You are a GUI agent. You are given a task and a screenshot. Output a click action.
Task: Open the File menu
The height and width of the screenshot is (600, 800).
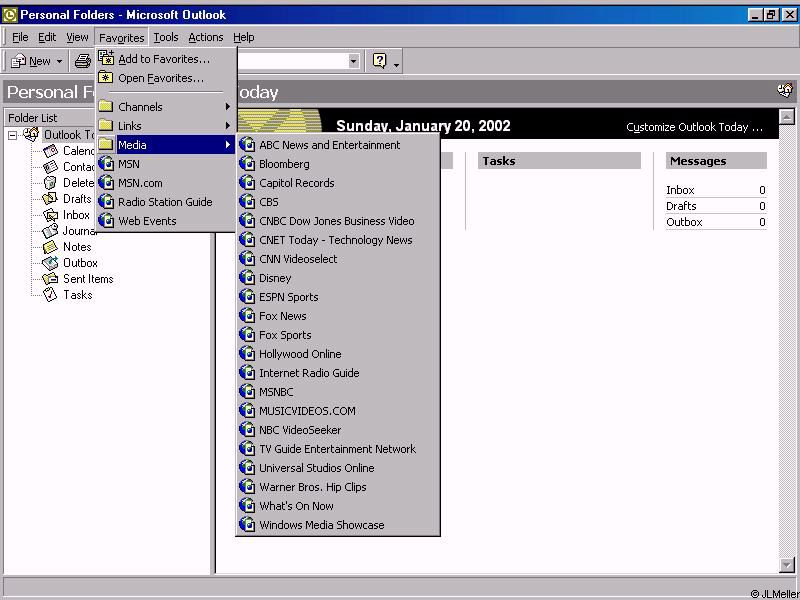point(20,37)
